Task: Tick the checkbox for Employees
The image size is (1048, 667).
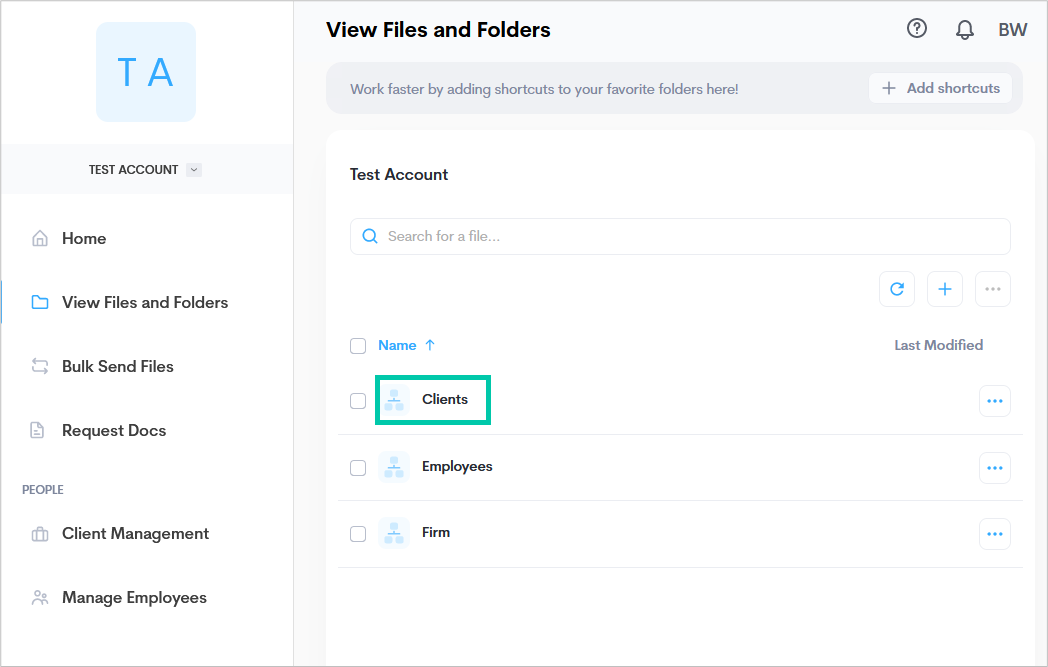Action: (358, 467)
